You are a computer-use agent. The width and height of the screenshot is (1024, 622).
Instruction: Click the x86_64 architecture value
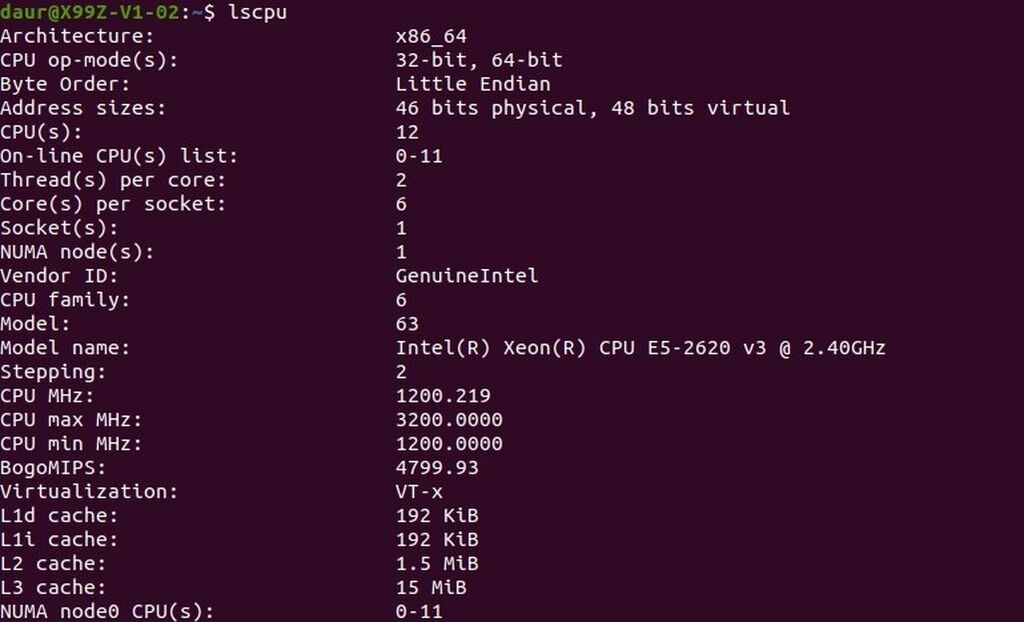coord(431,36)
